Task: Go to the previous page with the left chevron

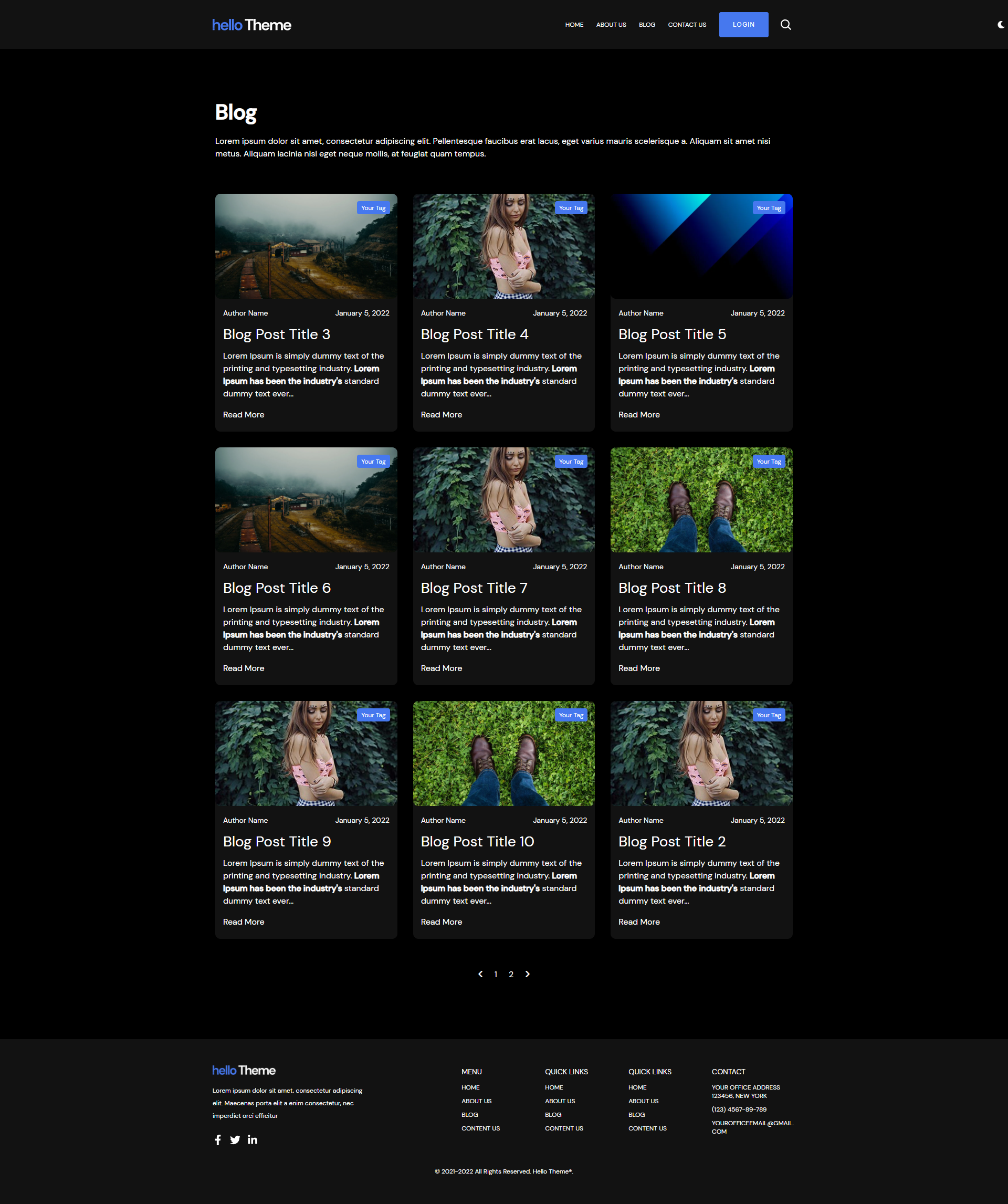Action: (x=480, y=974)
